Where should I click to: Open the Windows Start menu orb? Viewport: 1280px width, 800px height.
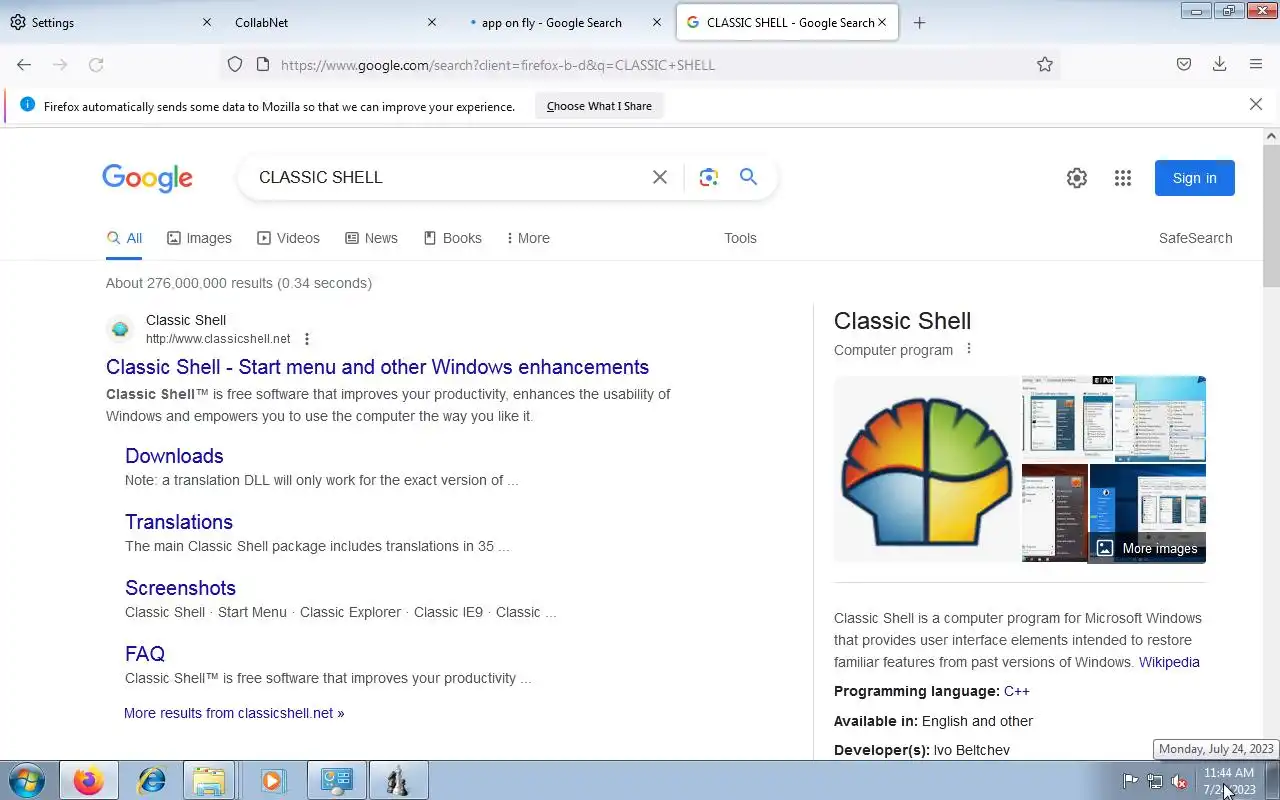click(x=26, y=780)
